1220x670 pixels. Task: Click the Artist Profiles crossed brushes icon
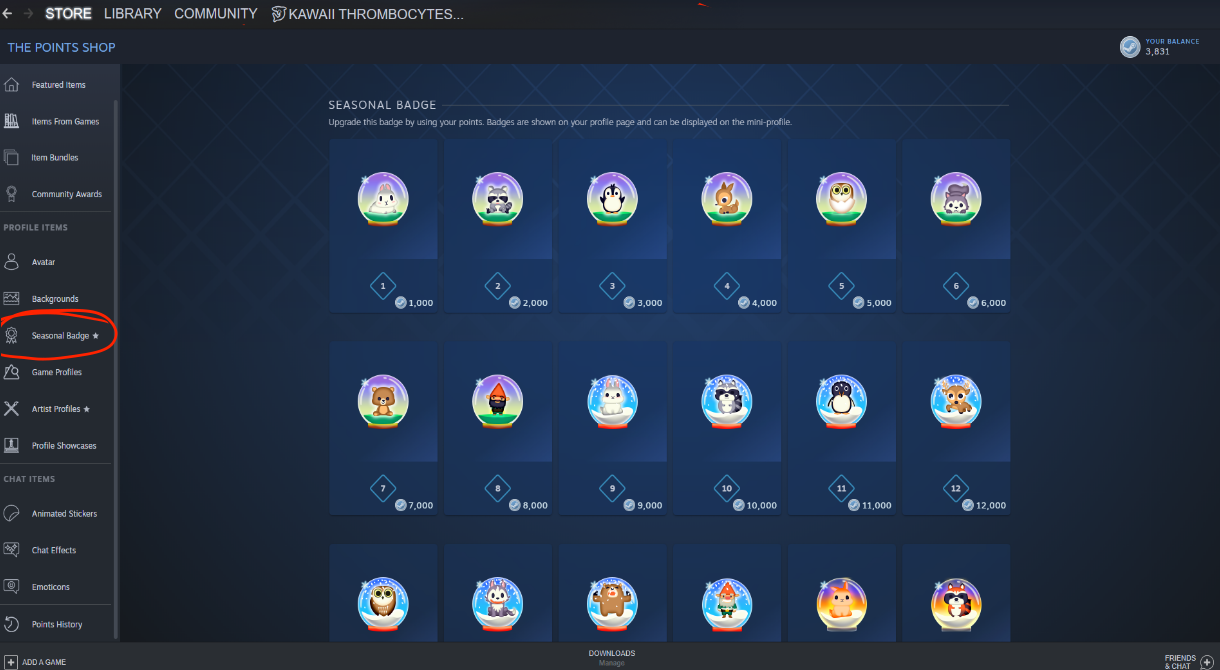12,408
